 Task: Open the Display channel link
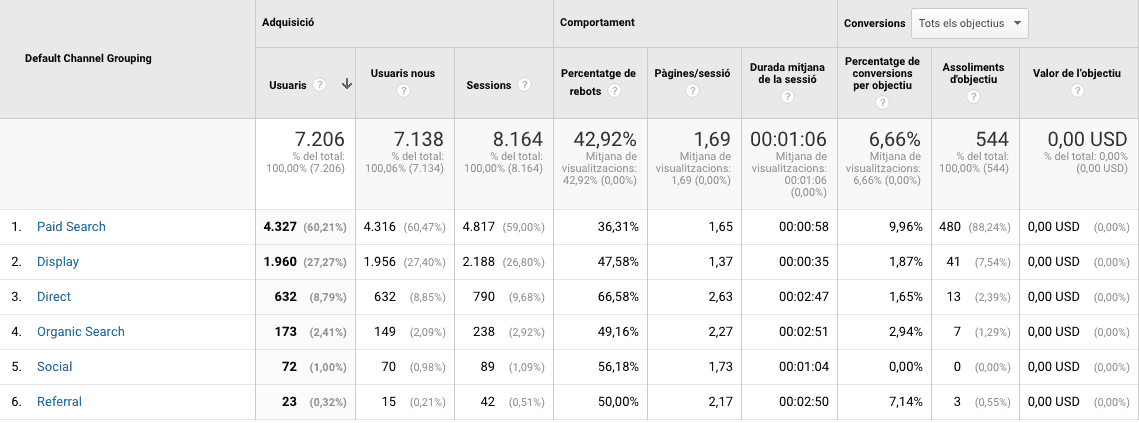(x=58, y=262)
